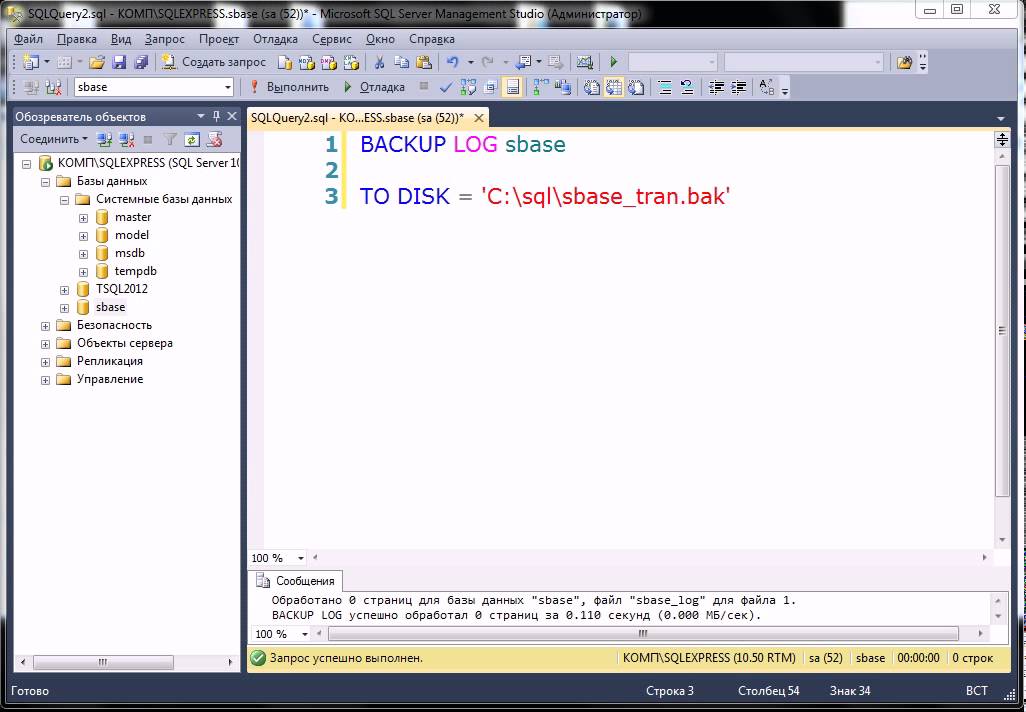Parse the query with the blue checkmark

[446, 87]
